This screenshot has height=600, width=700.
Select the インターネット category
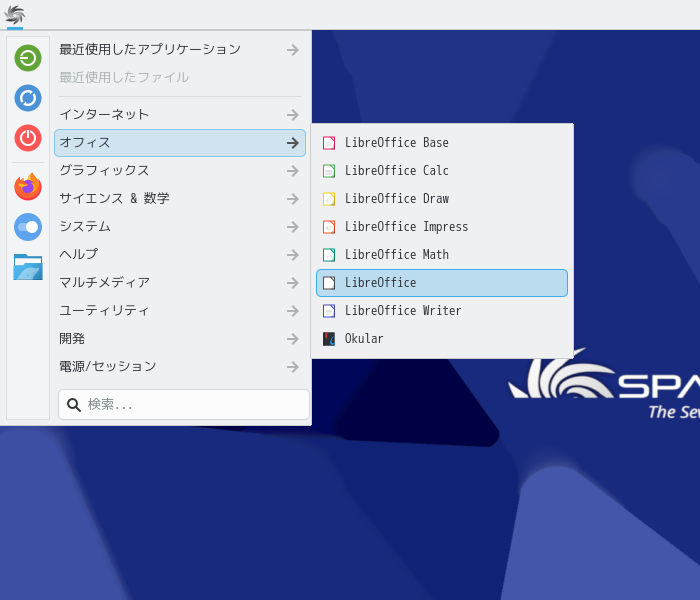(x=179, y=115)
